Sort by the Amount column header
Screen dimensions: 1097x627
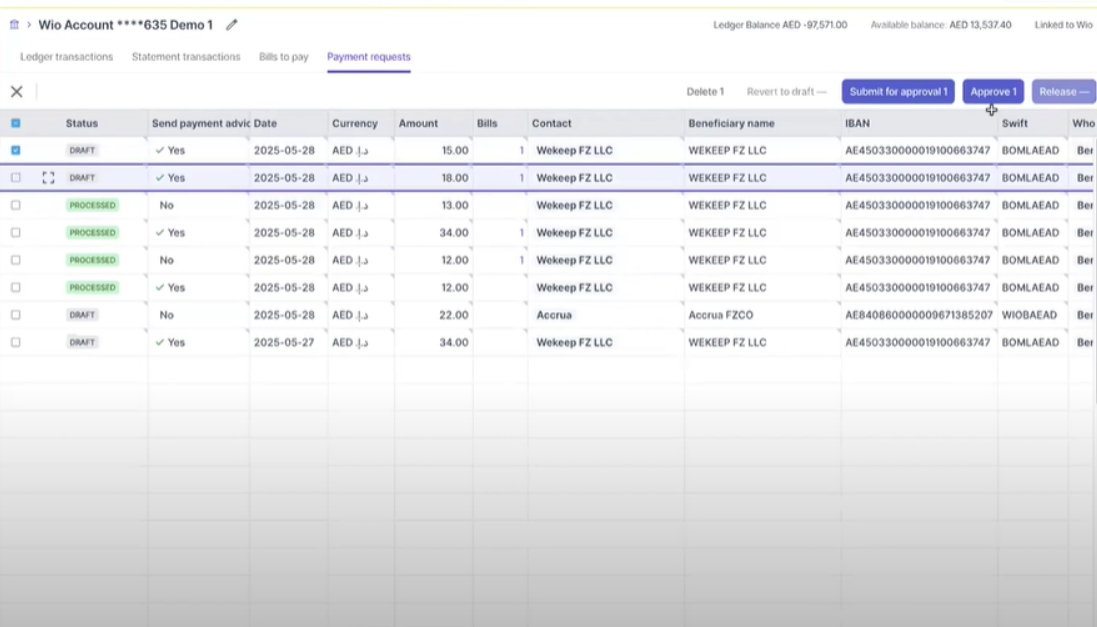418,123
